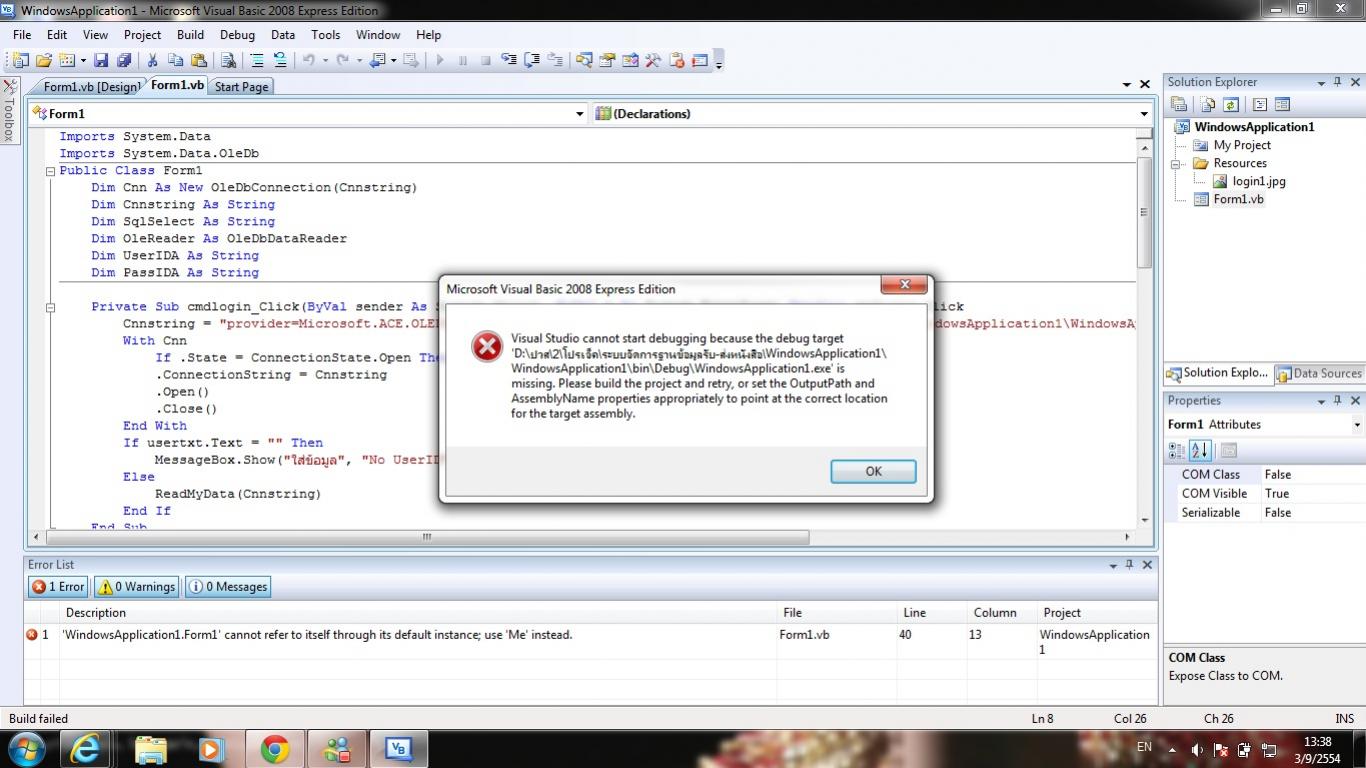Switch to Data Sources panel tab

(x=1318, y=373)
